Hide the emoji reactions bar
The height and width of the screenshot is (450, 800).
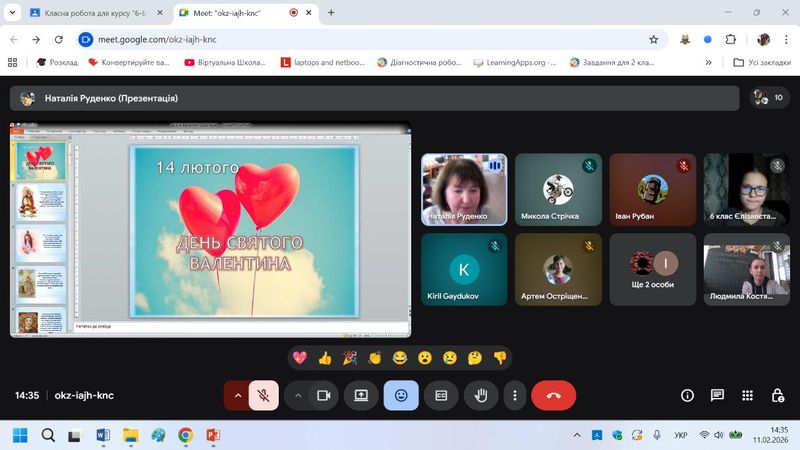click(x=401, y=395)
